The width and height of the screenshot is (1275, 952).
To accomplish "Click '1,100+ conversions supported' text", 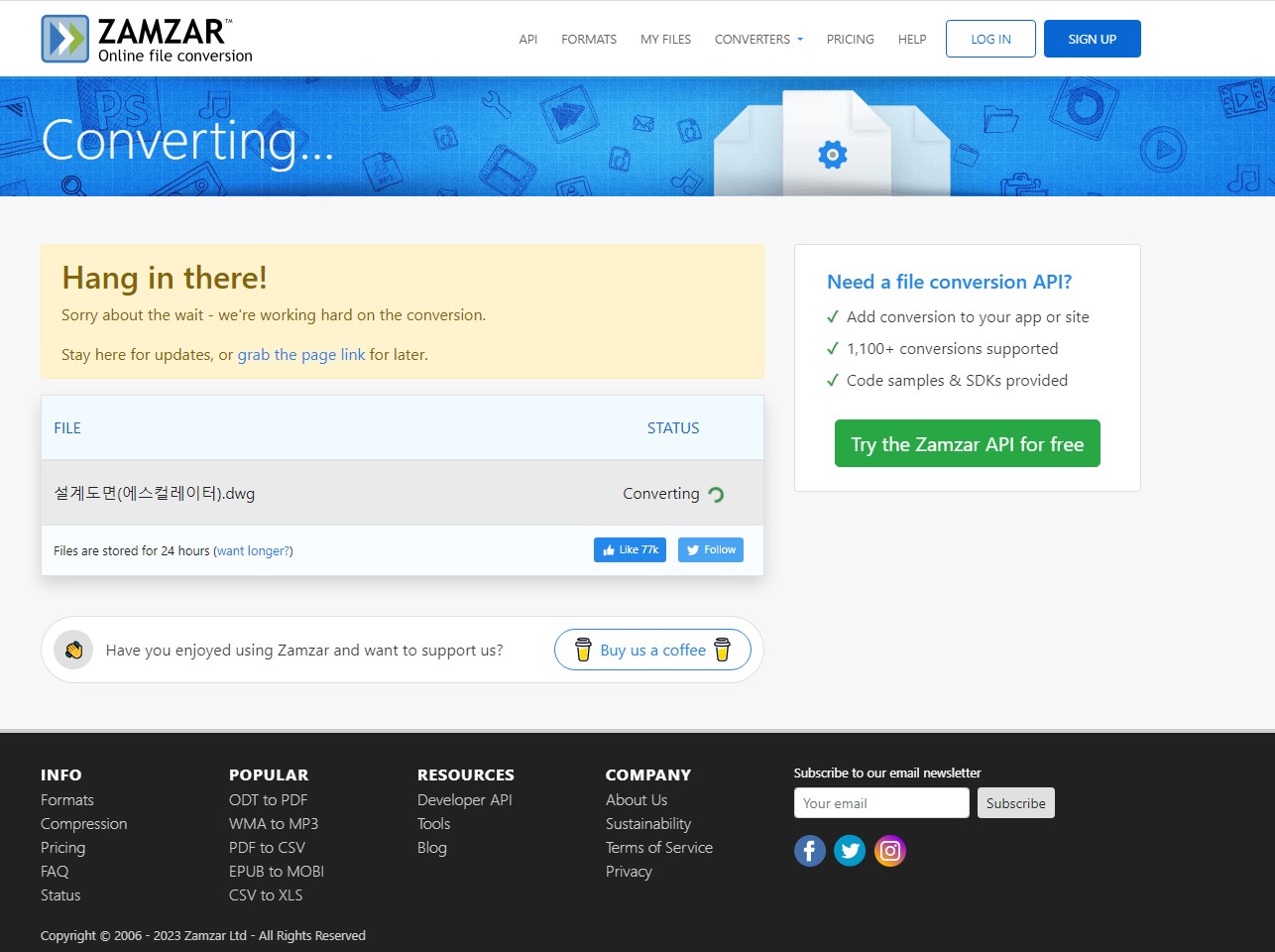I will coord(953,349).
